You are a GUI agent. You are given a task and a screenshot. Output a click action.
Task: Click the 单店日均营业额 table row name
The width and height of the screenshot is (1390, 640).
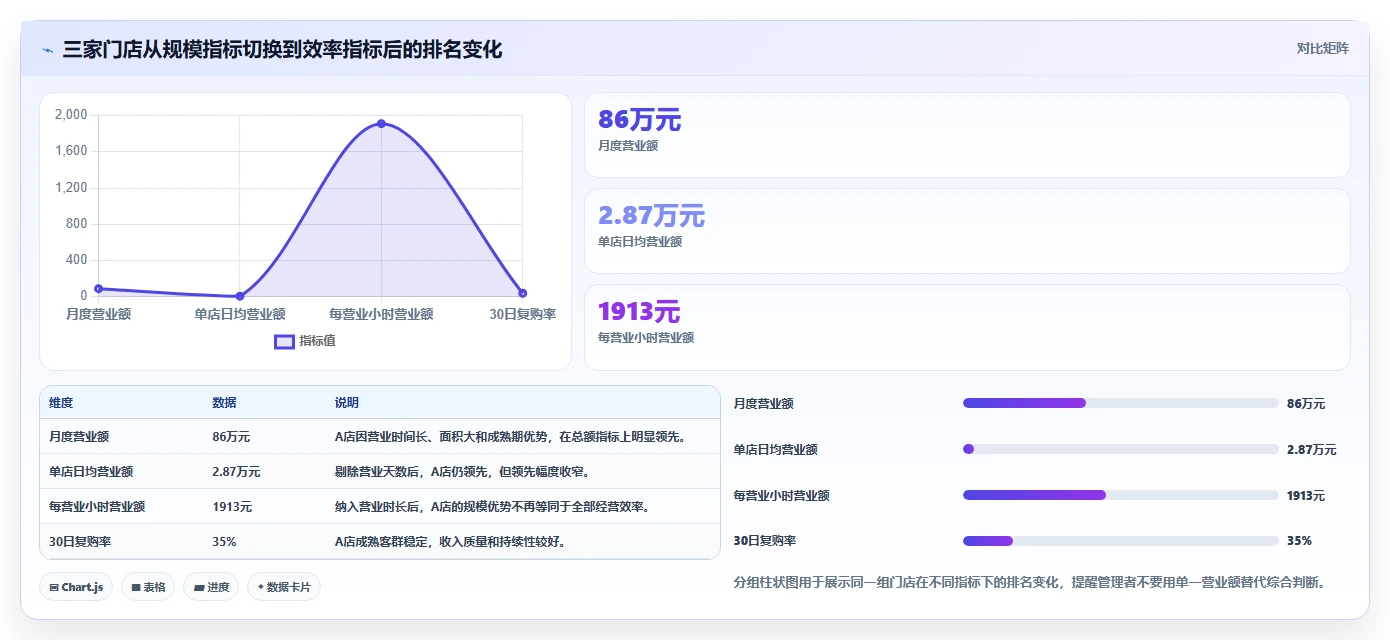pos(91,472)
